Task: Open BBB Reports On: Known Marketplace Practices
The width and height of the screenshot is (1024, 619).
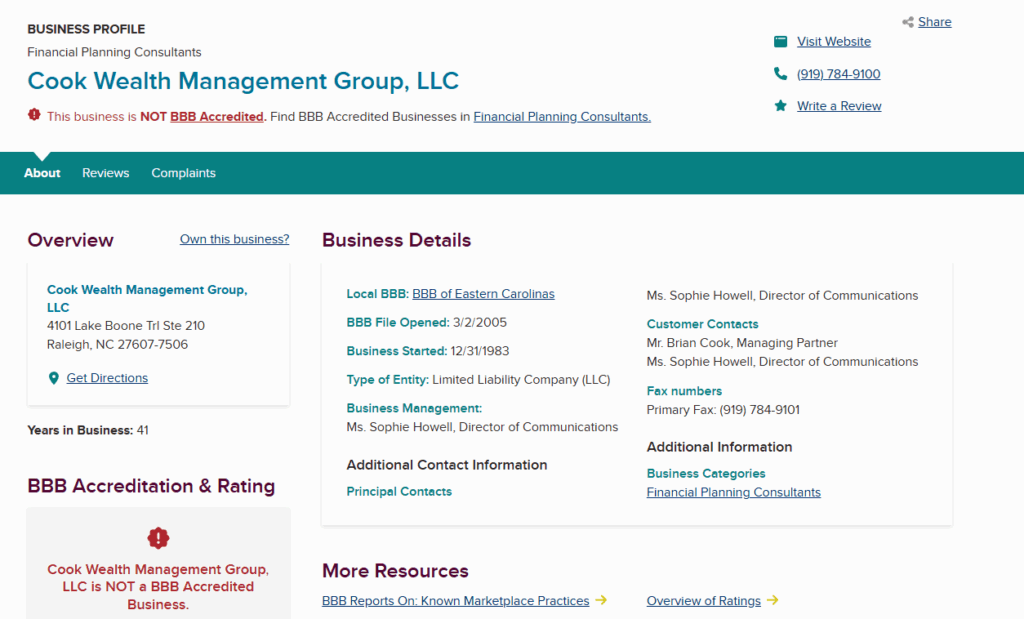Action: [455, 601]
